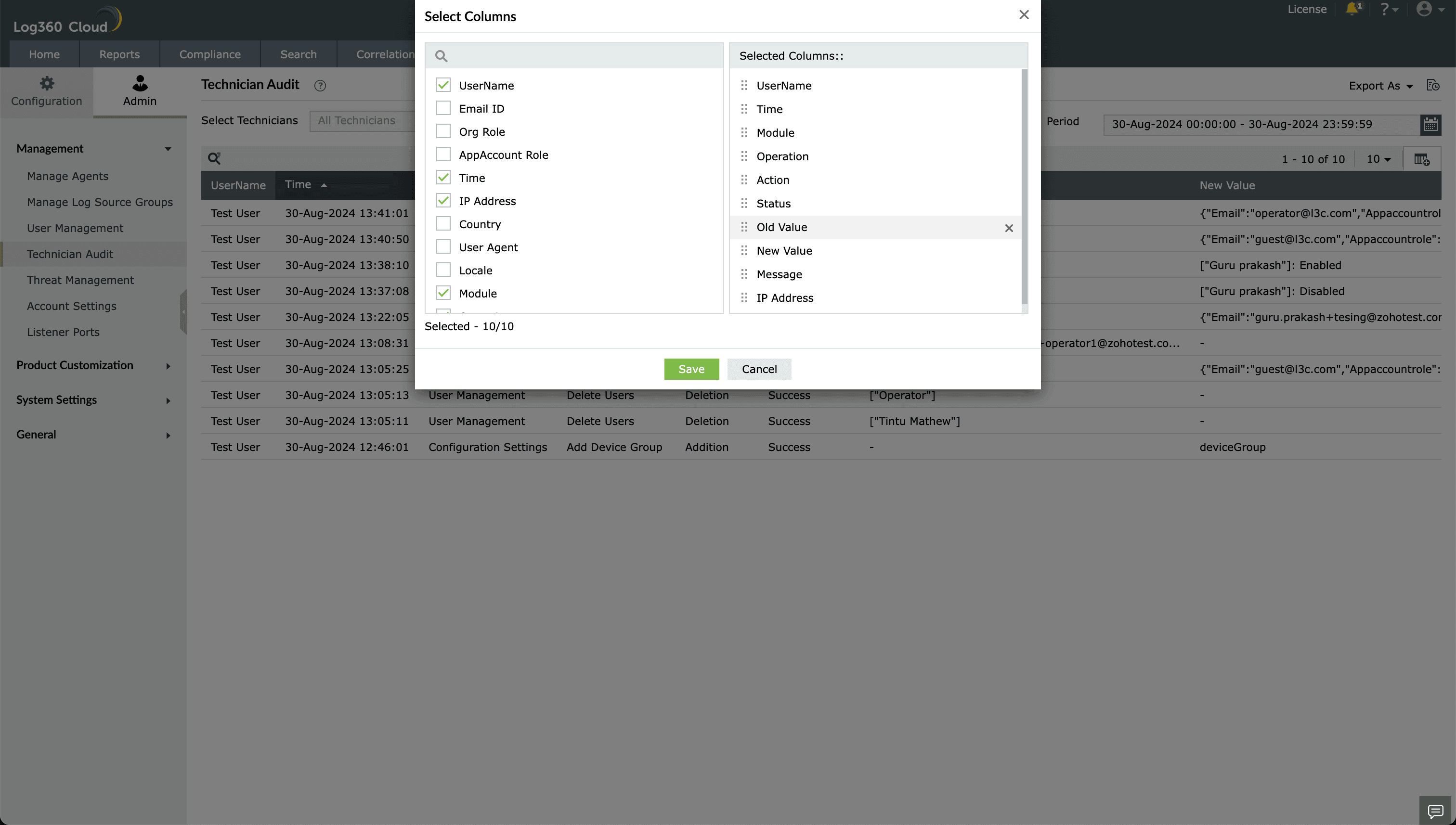The image size is (1456, 825).
Task: Toggle the Email ID checkbox on
Action: tap(443, 108)
